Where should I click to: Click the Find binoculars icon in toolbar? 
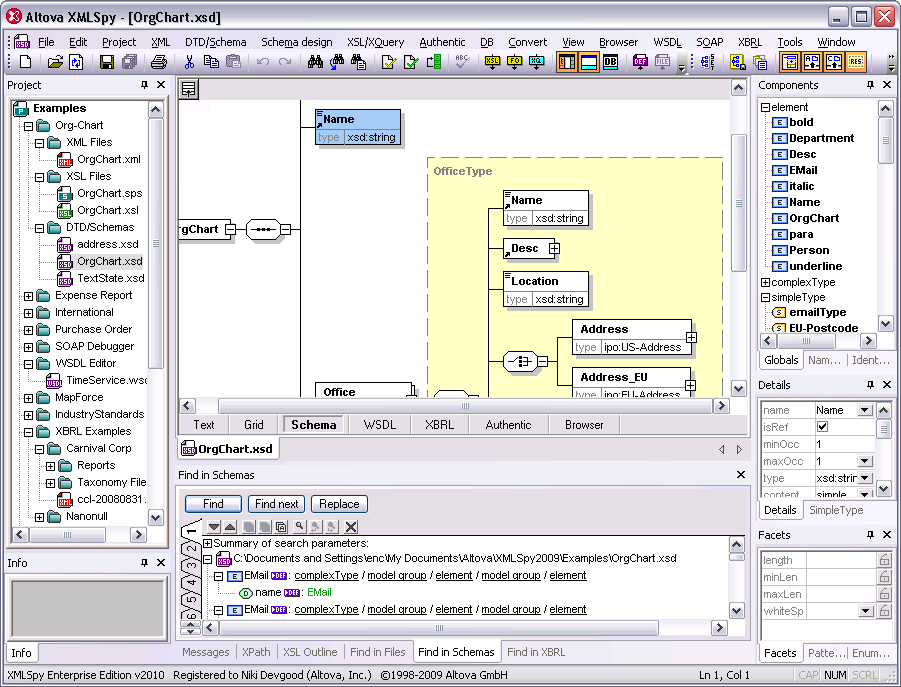pyautogui.click(x=315, y=62)
